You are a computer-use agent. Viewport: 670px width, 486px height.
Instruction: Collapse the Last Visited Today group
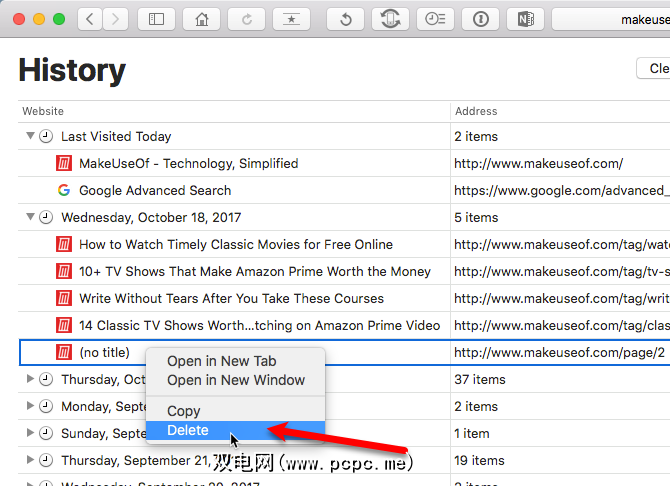point(30,137)
